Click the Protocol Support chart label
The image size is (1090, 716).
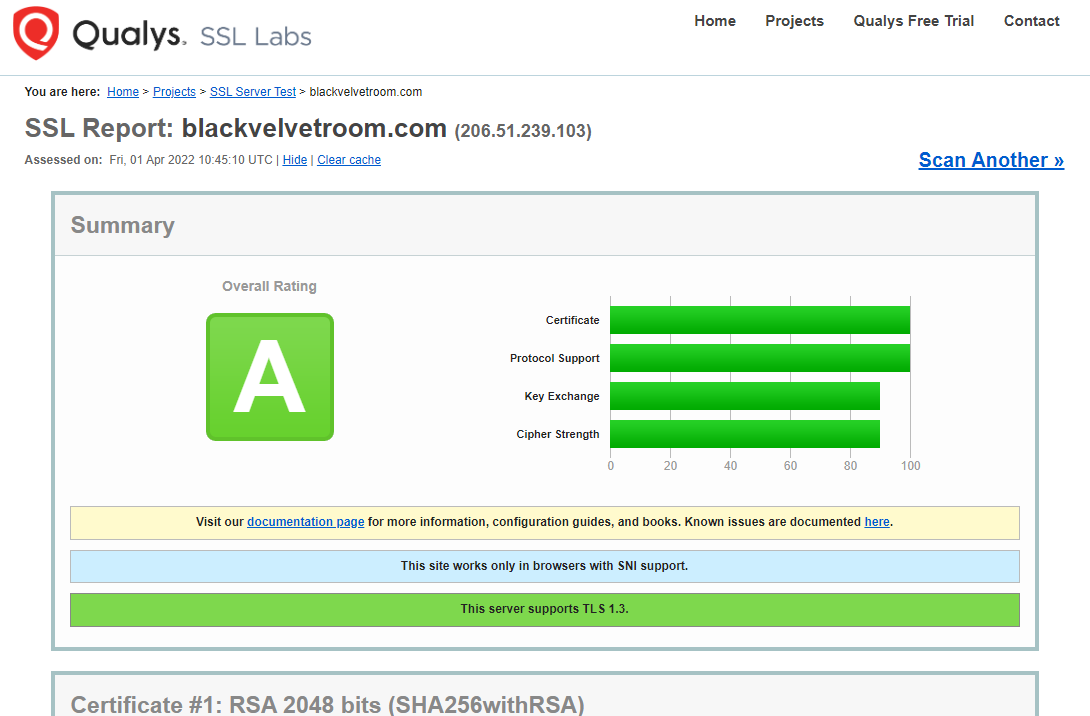pos(555,358)
